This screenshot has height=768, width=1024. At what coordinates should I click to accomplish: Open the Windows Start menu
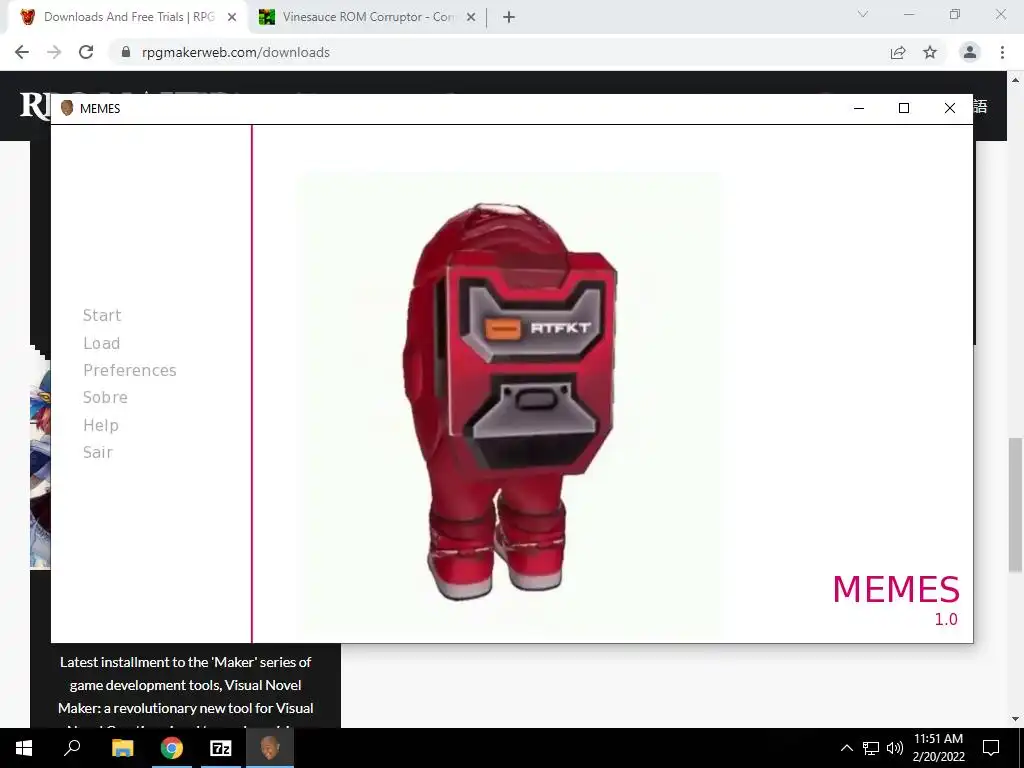(24, 748)
